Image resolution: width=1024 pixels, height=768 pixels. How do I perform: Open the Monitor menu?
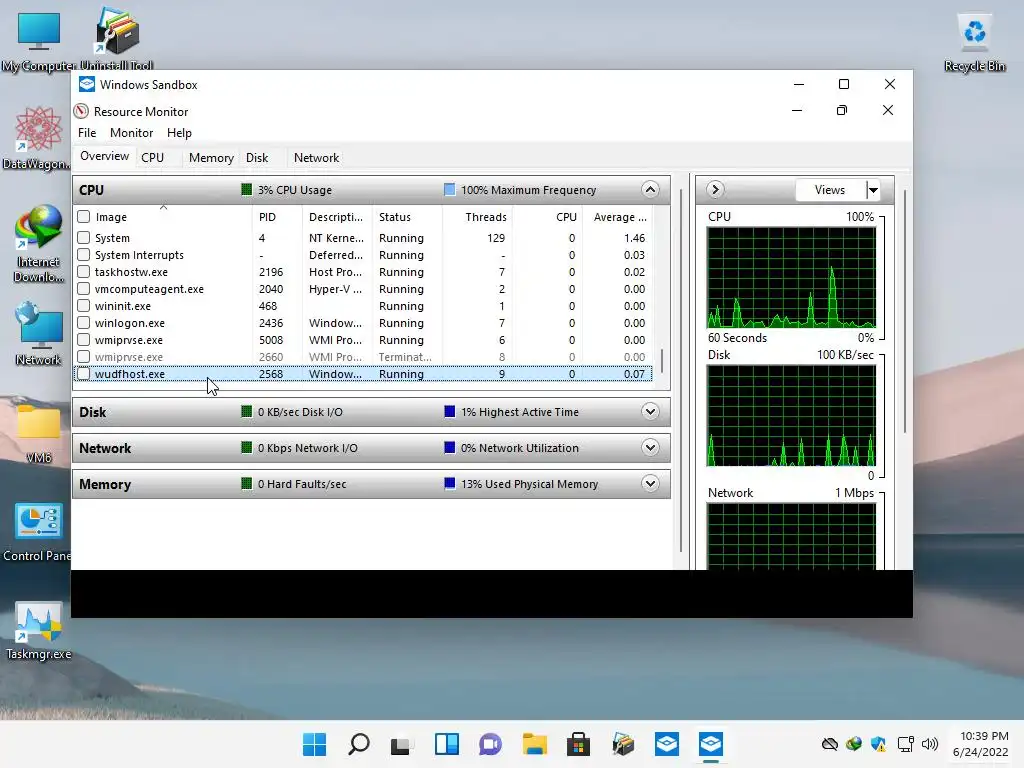click(131, 133)
